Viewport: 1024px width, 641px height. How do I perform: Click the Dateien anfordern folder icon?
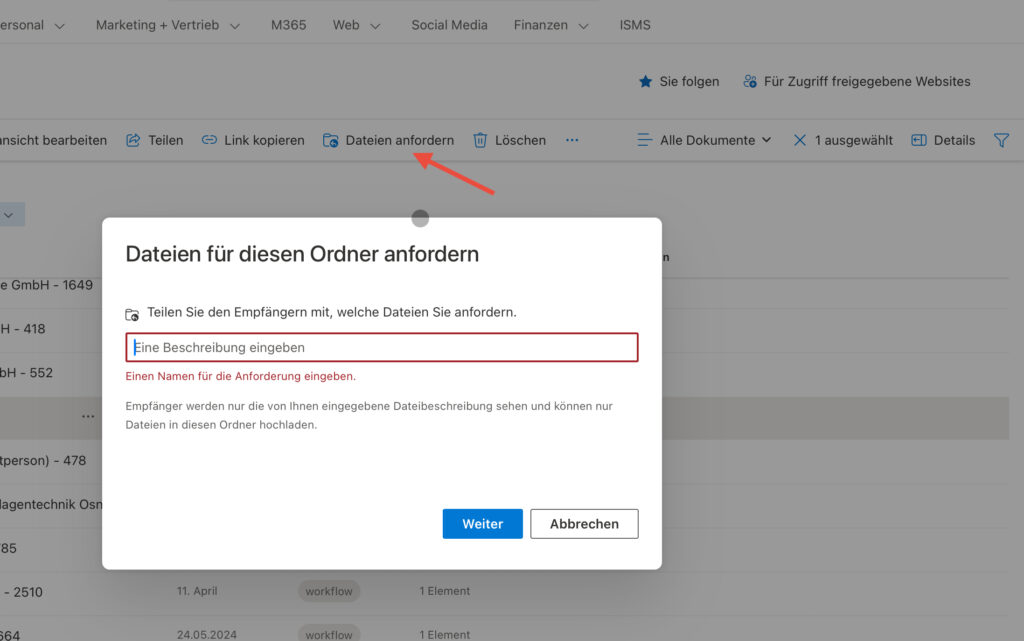tap(330, 141)
